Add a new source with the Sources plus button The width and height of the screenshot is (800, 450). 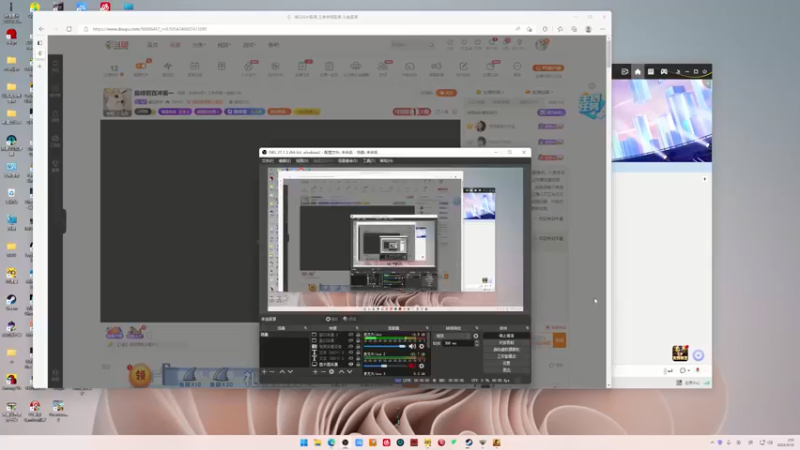315,371
